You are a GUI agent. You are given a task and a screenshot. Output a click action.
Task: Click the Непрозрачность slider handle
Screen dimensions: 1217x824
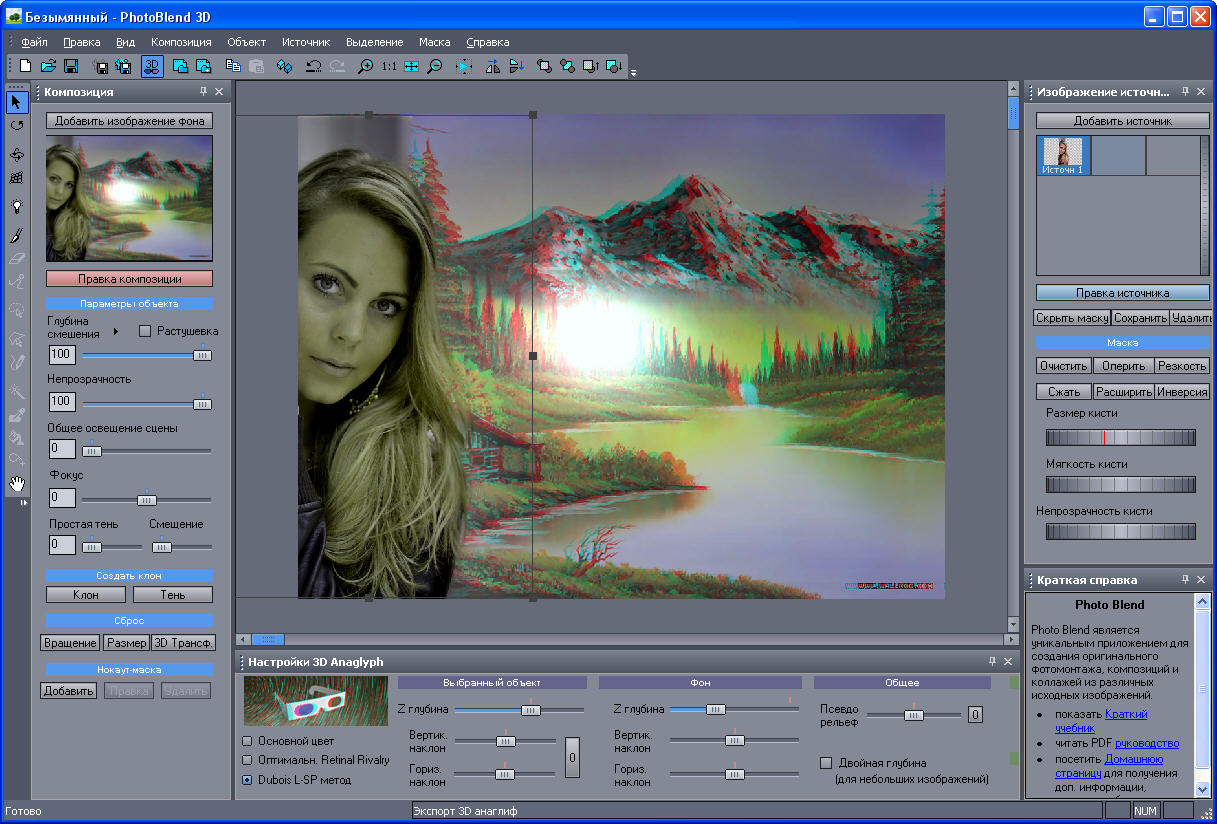(202, 403)
